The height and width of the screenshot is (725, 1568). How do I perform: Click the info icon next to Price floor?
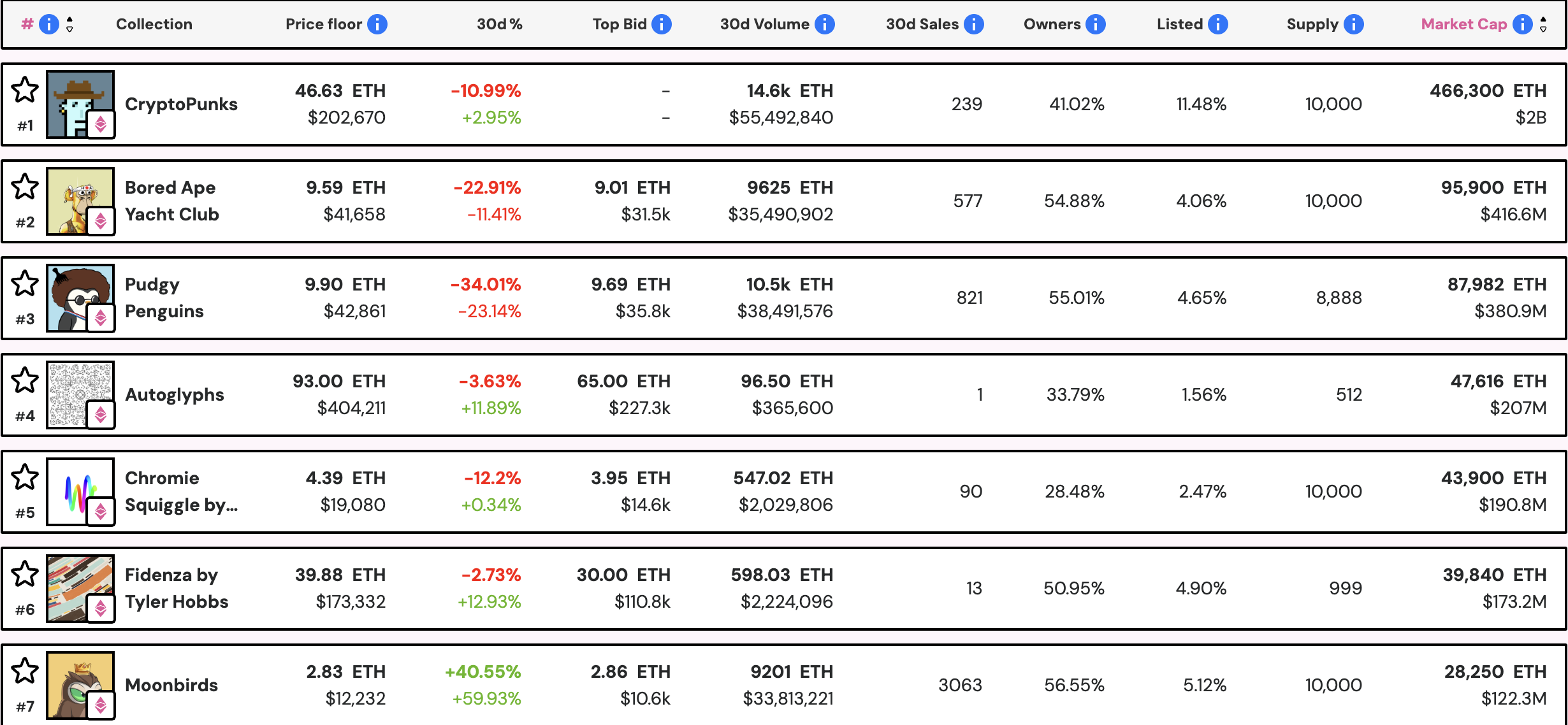click(x=377, y=24)
